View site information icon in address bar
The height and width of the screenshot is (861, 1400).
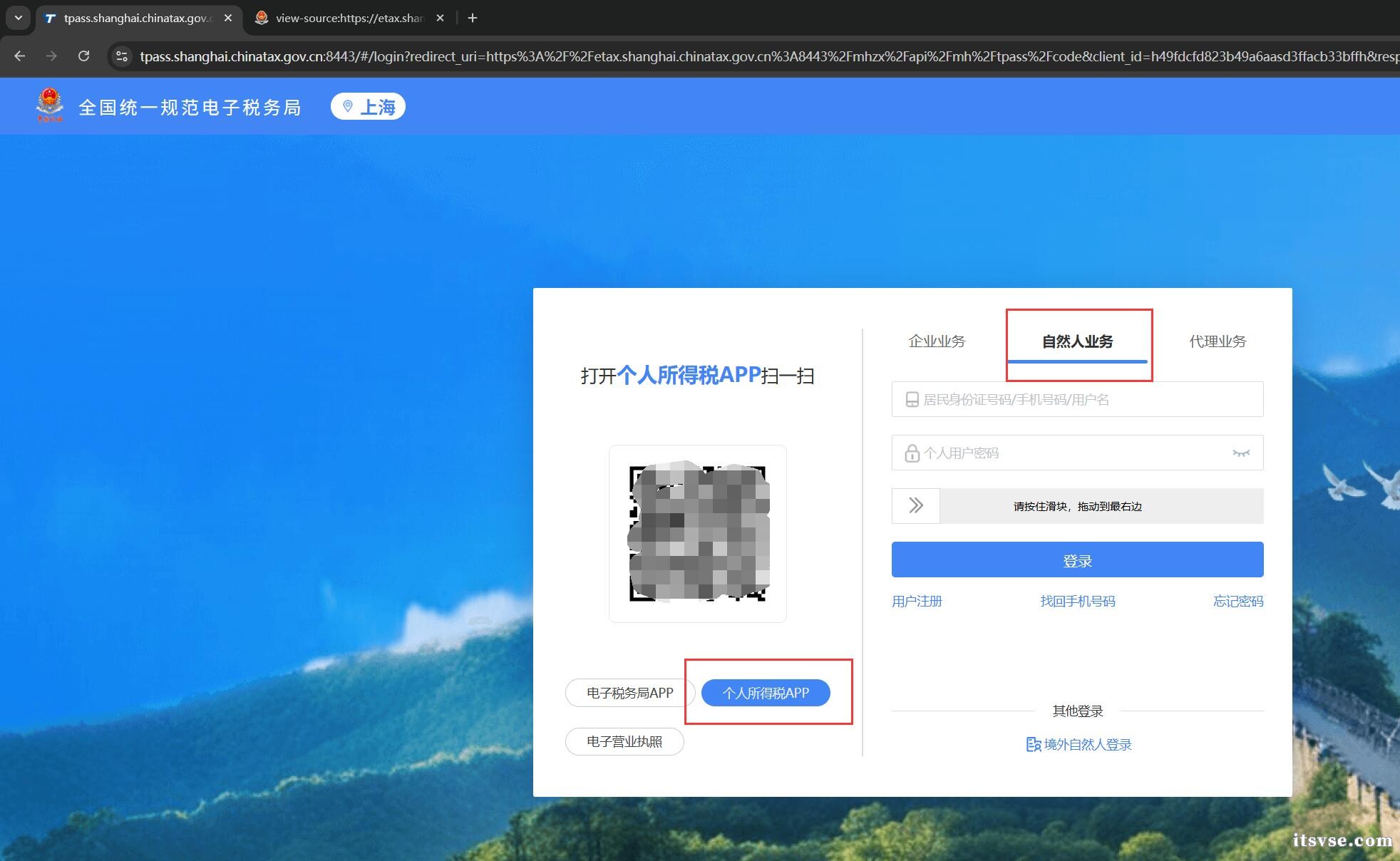122,56
